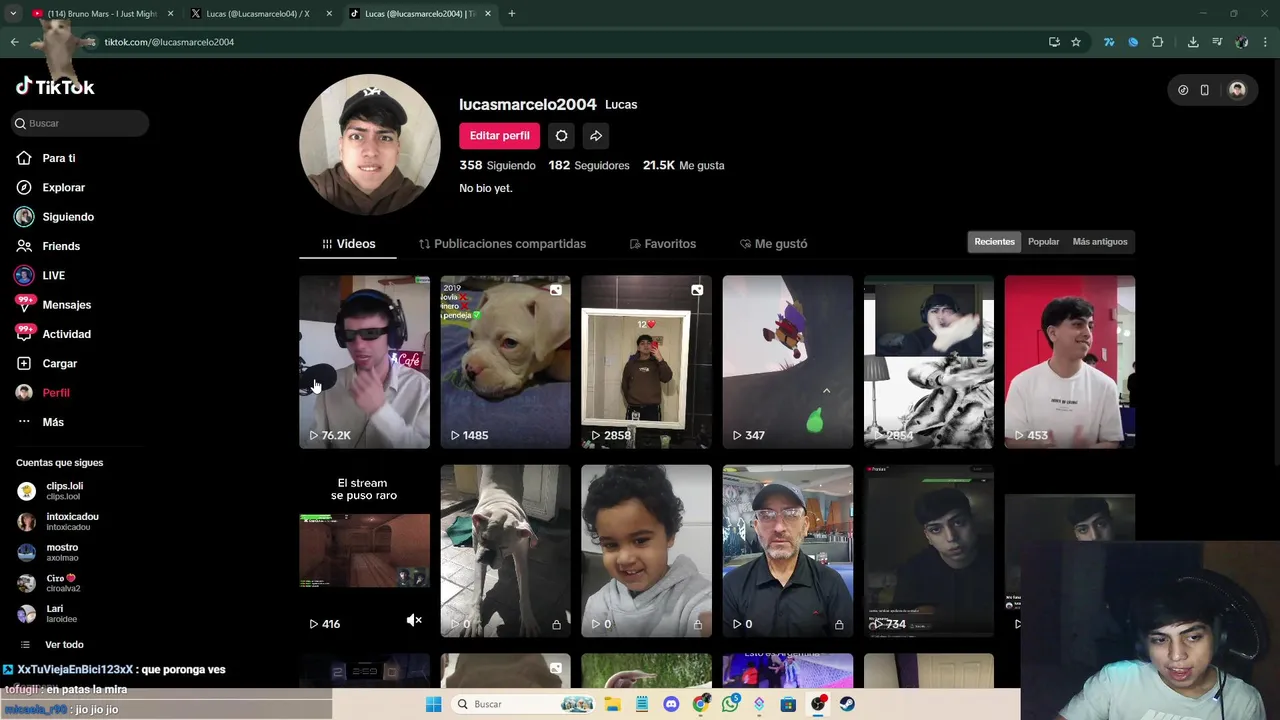Click the address bar URL tiktok.com/@lucasmarcelo2004
The image size is (1280, 720).
pos(169,42)
